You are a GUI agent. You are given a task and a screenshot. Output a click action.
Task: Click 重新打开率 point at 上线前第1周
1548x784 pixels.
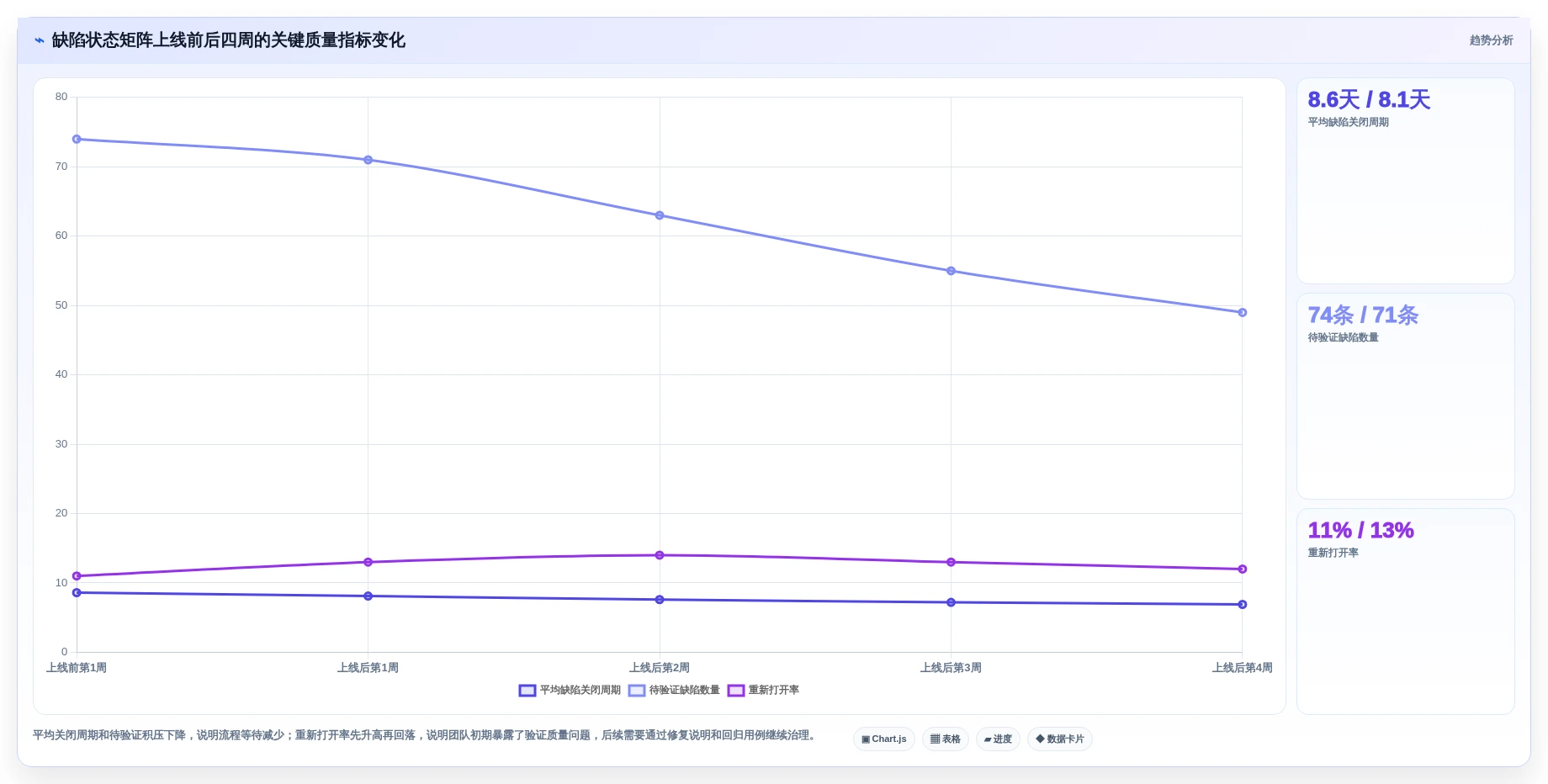click(x=77, y=576)
